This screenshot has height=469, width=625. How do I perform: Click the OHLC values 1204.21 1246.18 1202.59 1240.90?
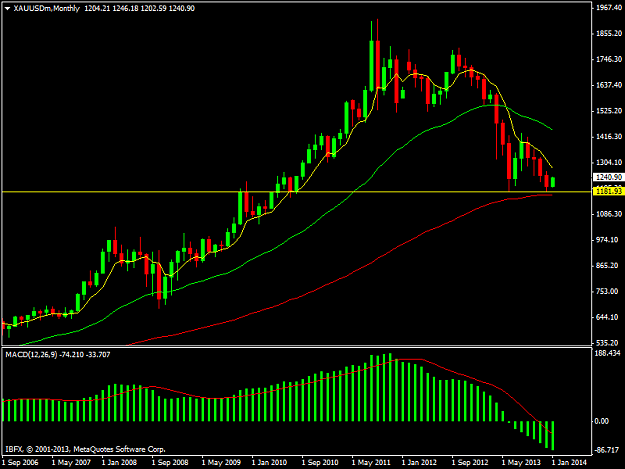pyautogui.click(x=140, y=8)
